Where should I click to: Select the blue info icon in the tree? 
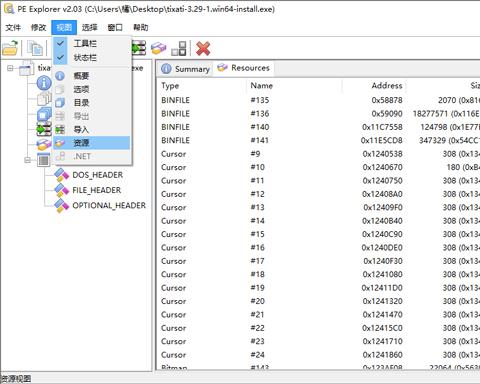click(x=44, y=83)
